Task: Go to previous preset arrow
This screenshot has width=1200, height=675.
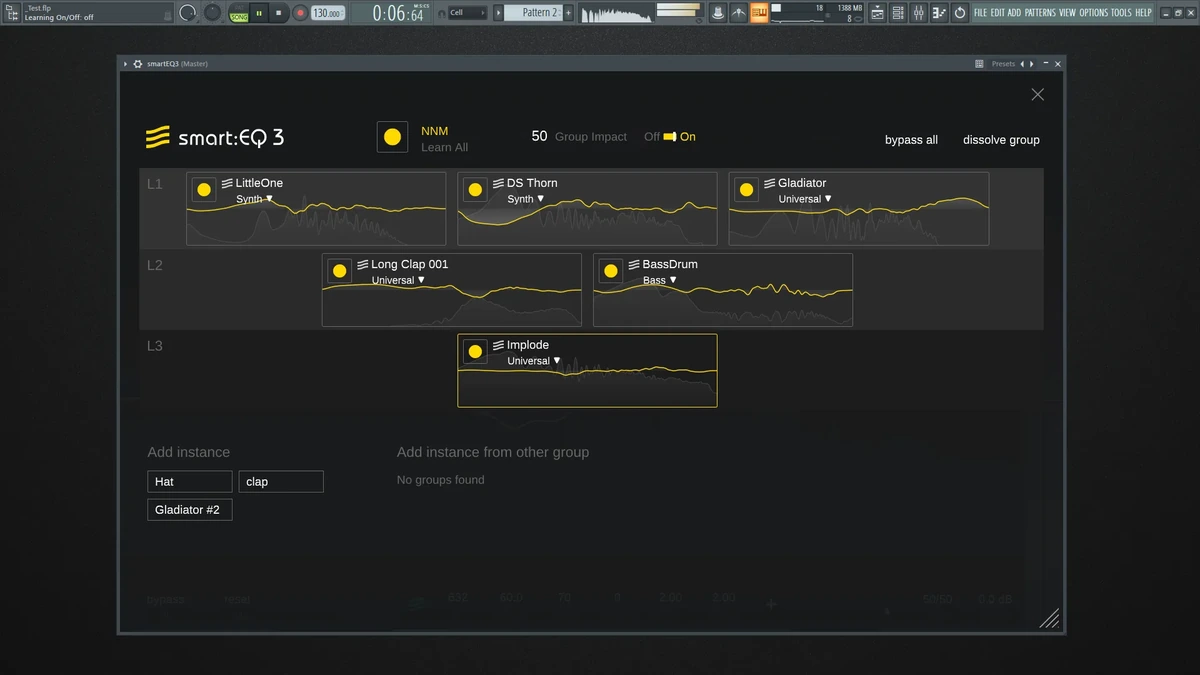Action: tap(1022, 64)
